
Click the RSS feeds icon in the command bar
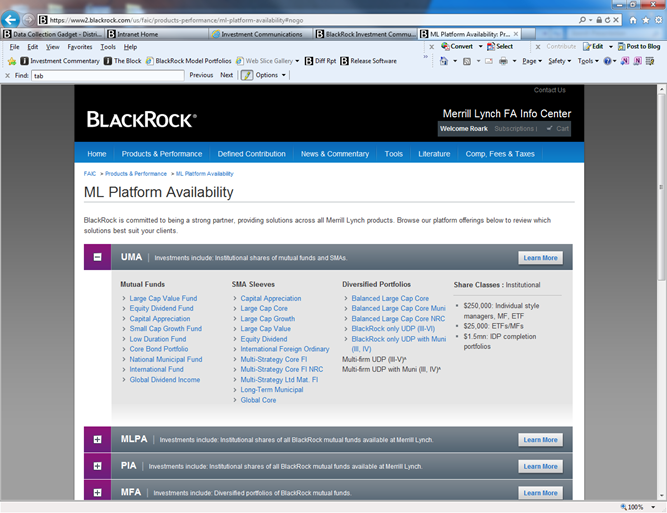click(x=467, y=61)
